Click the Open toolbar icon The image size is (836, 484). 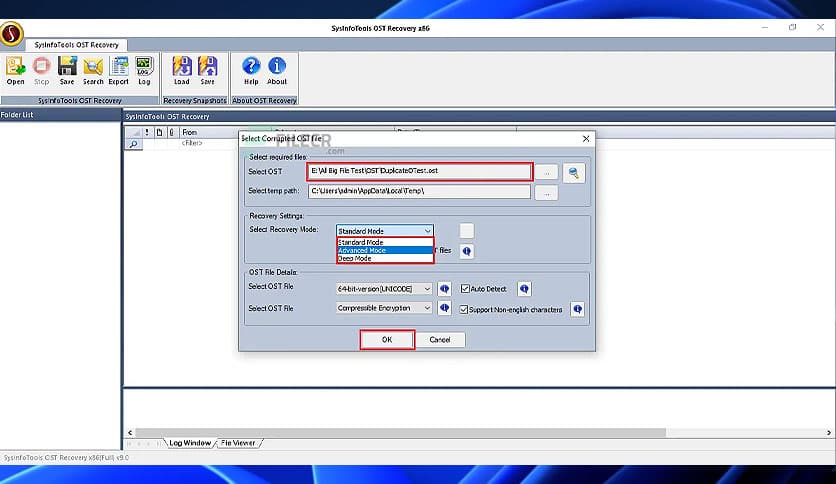(x=15, y=70)
